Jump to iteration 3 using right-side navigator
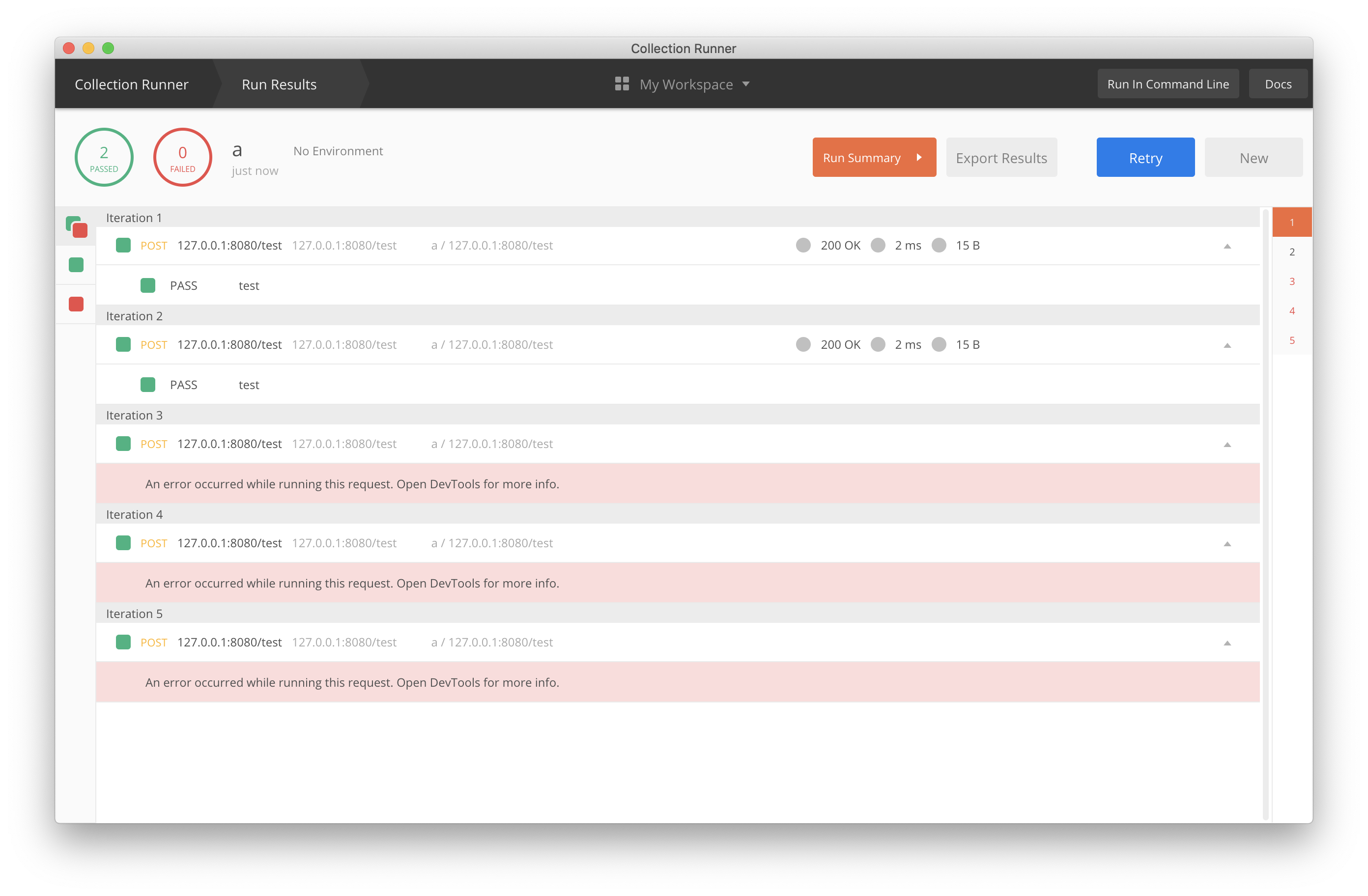Viewport: 1368px width, 896px height. (x=1292, y=281)
